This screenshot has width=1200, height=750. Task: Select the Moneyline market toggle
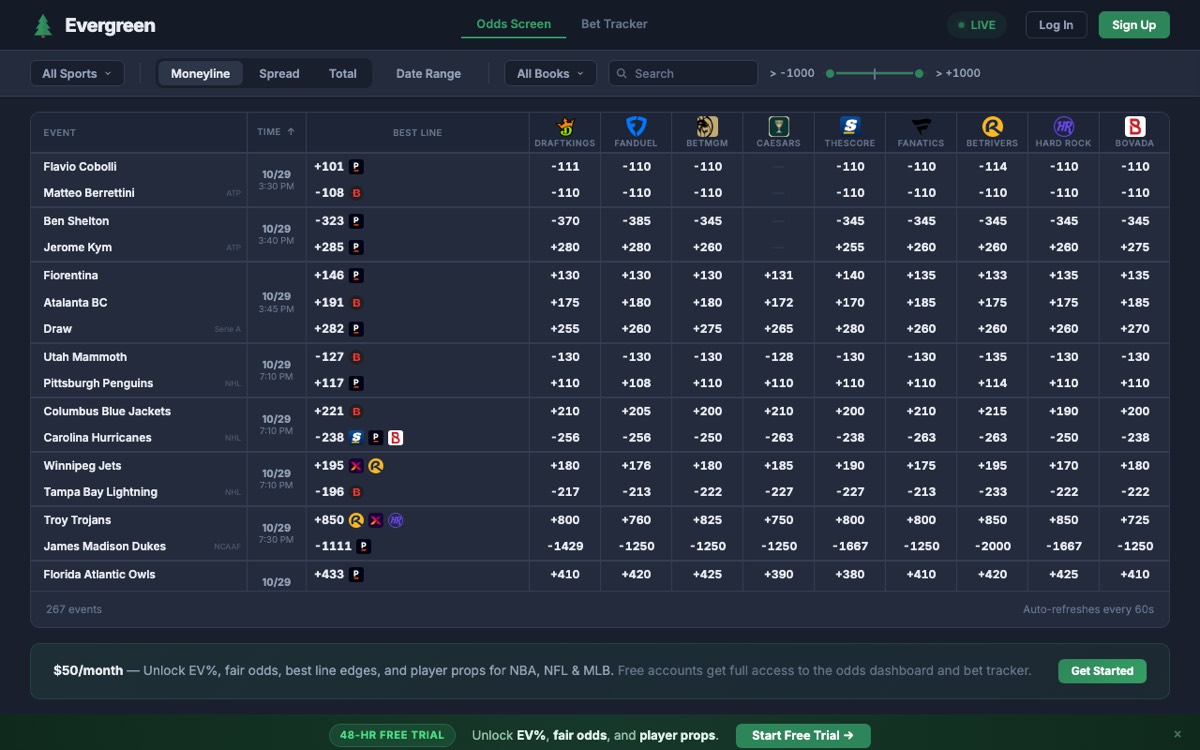coord(200,73)
